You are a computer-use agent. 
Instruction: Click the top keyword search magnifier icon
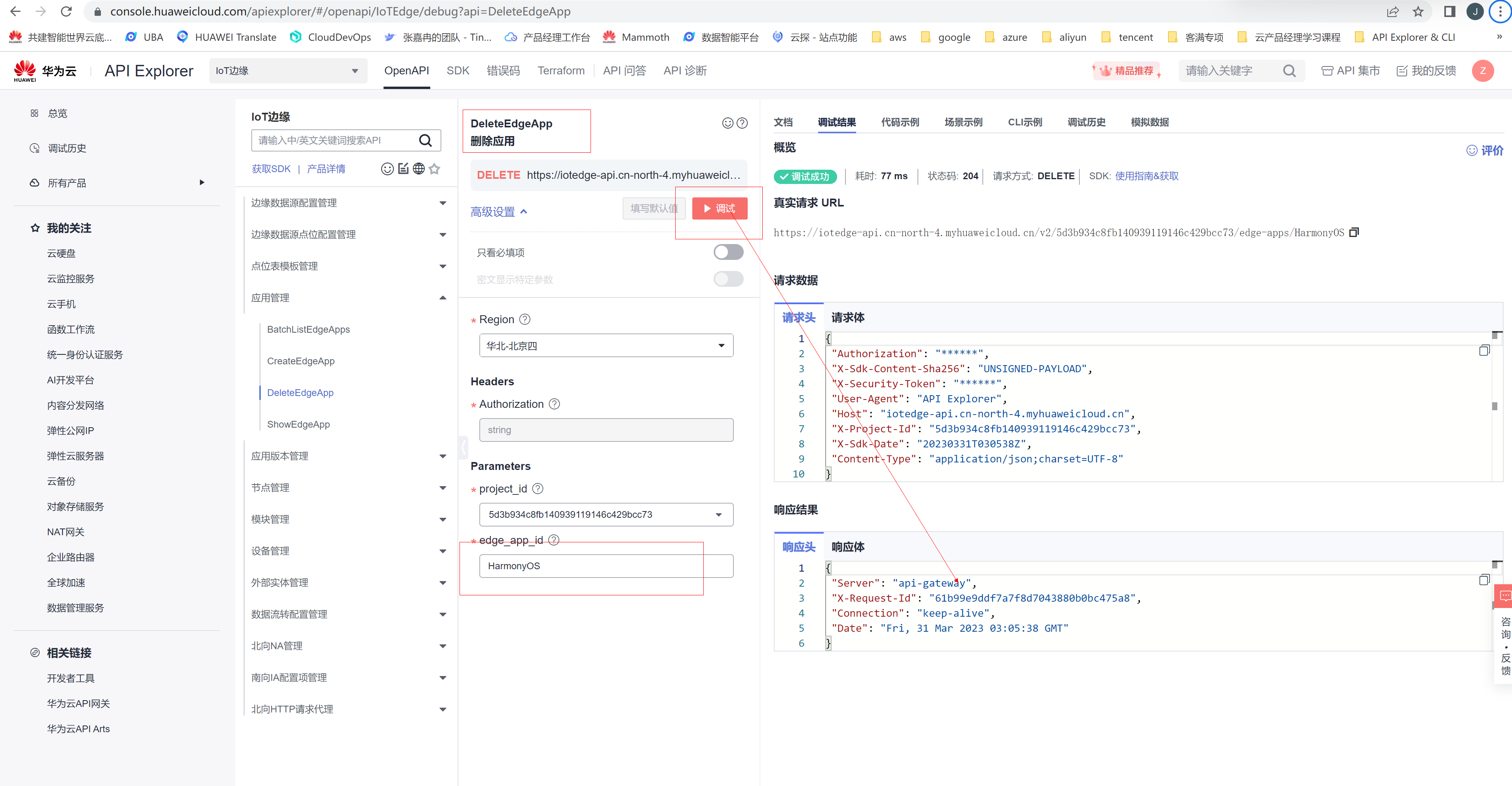[x=1289, y=71]
